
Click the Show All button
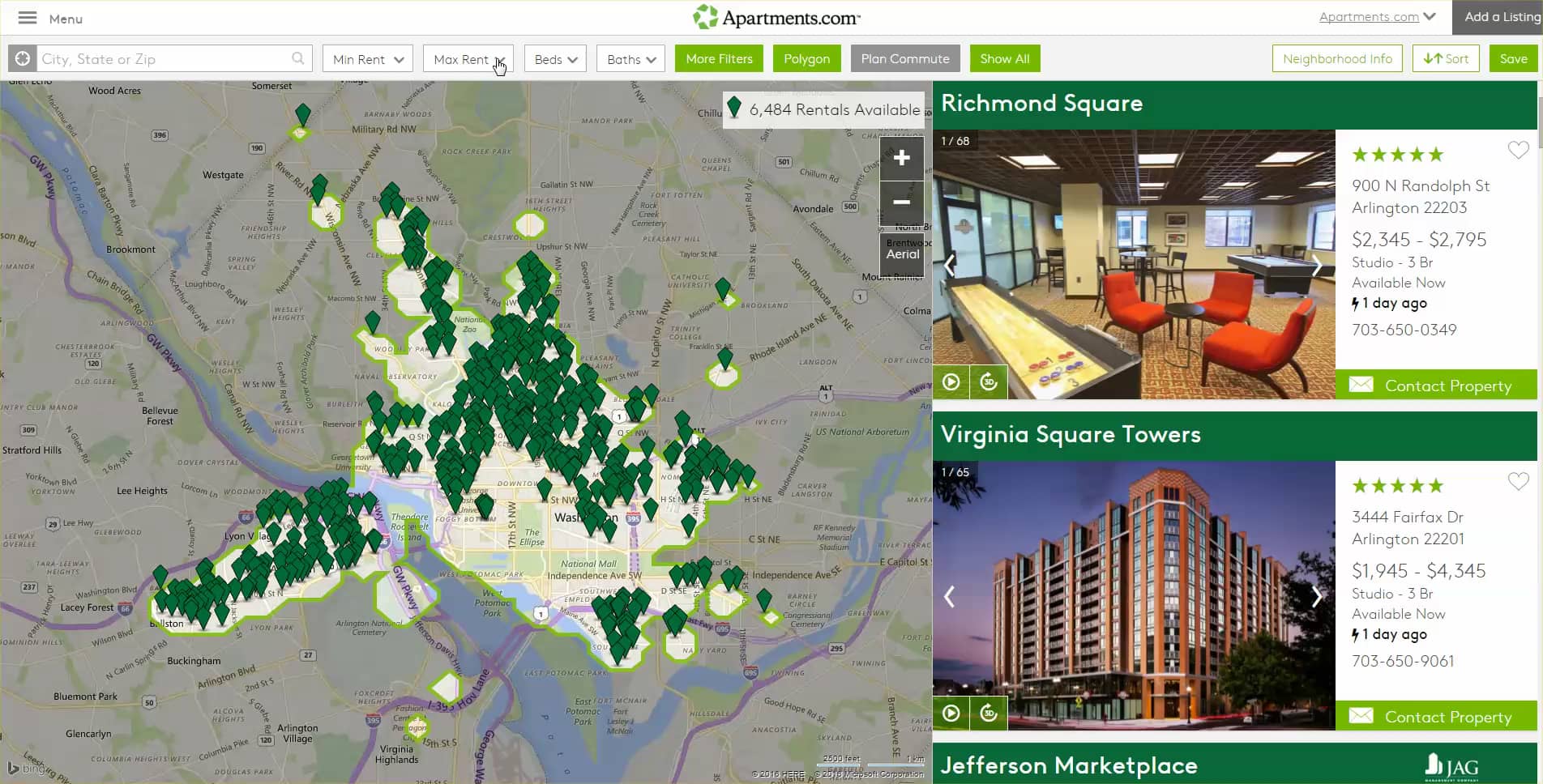click(1005, 58)
